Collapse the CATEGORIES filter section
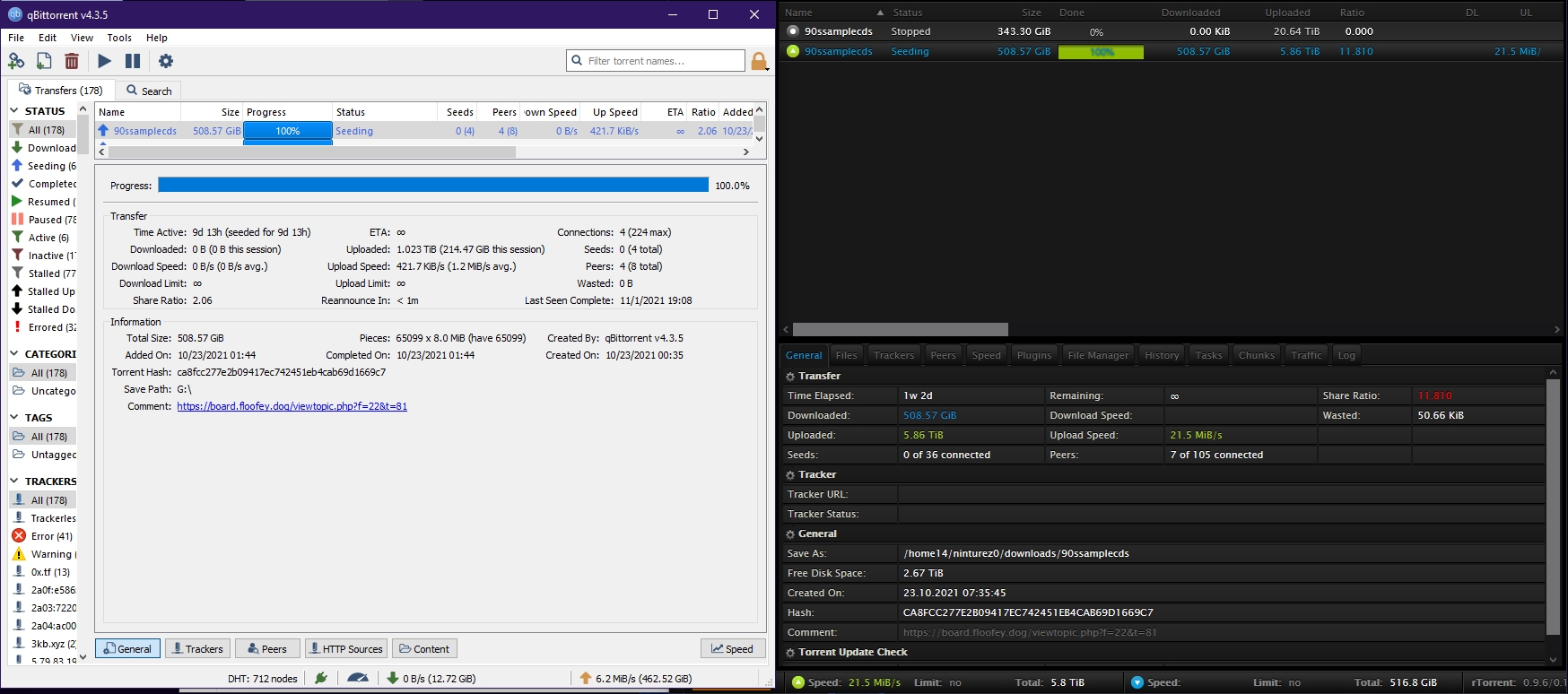The height and width of the screenshot is (694, 1568). [14, 354]
